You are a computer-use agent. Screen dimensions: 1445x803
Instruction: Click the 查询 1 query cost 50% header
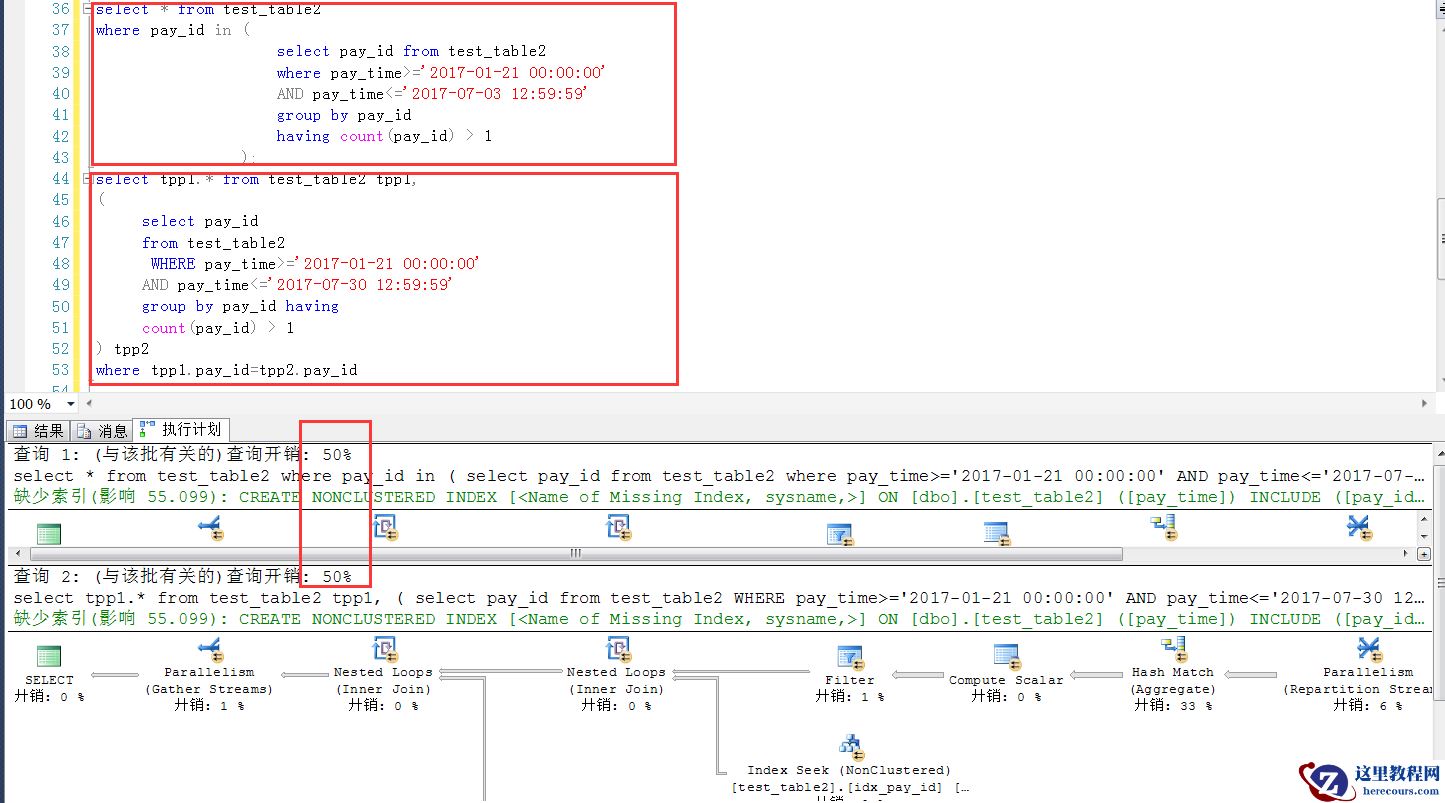pyautogui.click(x=183, y=454)
